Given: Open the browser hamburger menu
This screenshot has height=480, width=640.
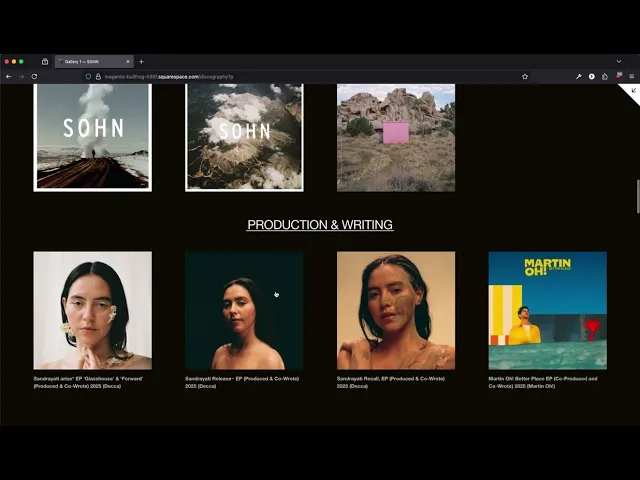Looking at the screenshot, I should [631, 77].
